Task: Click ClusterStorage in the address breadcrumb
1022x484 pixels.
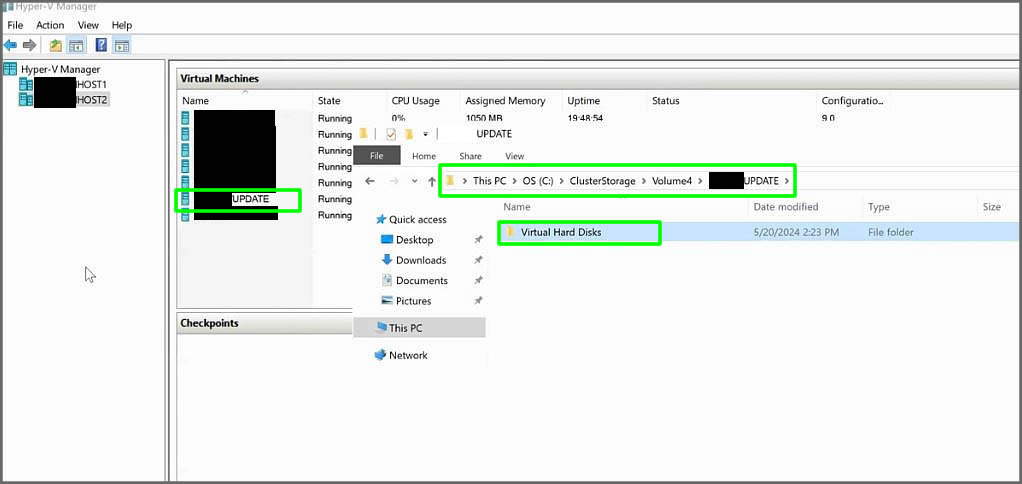Action: (x=602, y=181)
